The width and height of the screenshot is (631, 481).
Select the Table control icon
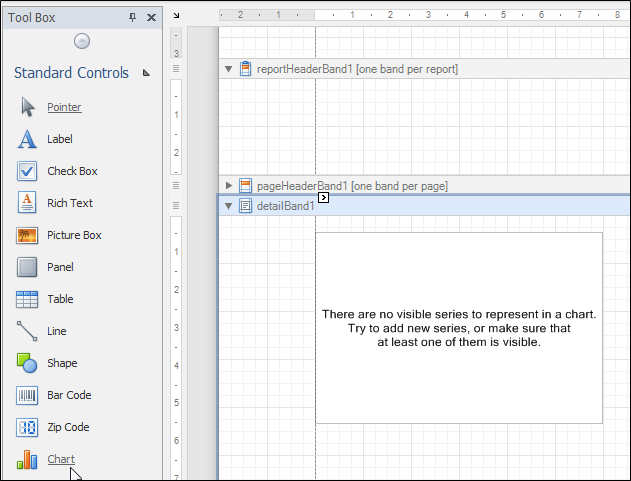click(x=27, y=299)
